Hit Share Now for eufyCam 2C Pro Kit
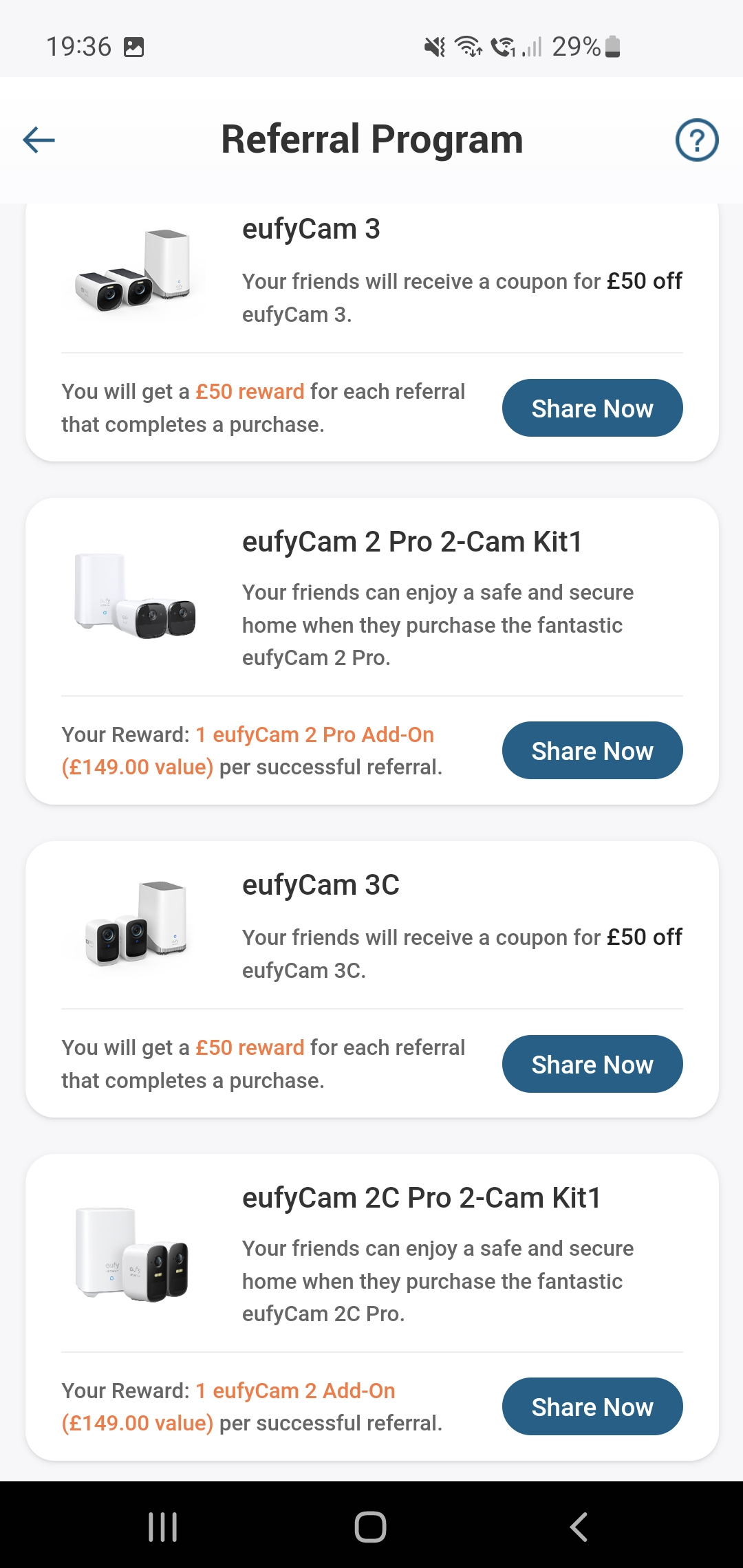The height and width of the screenshot is (1568, 743). [592, 1407]
